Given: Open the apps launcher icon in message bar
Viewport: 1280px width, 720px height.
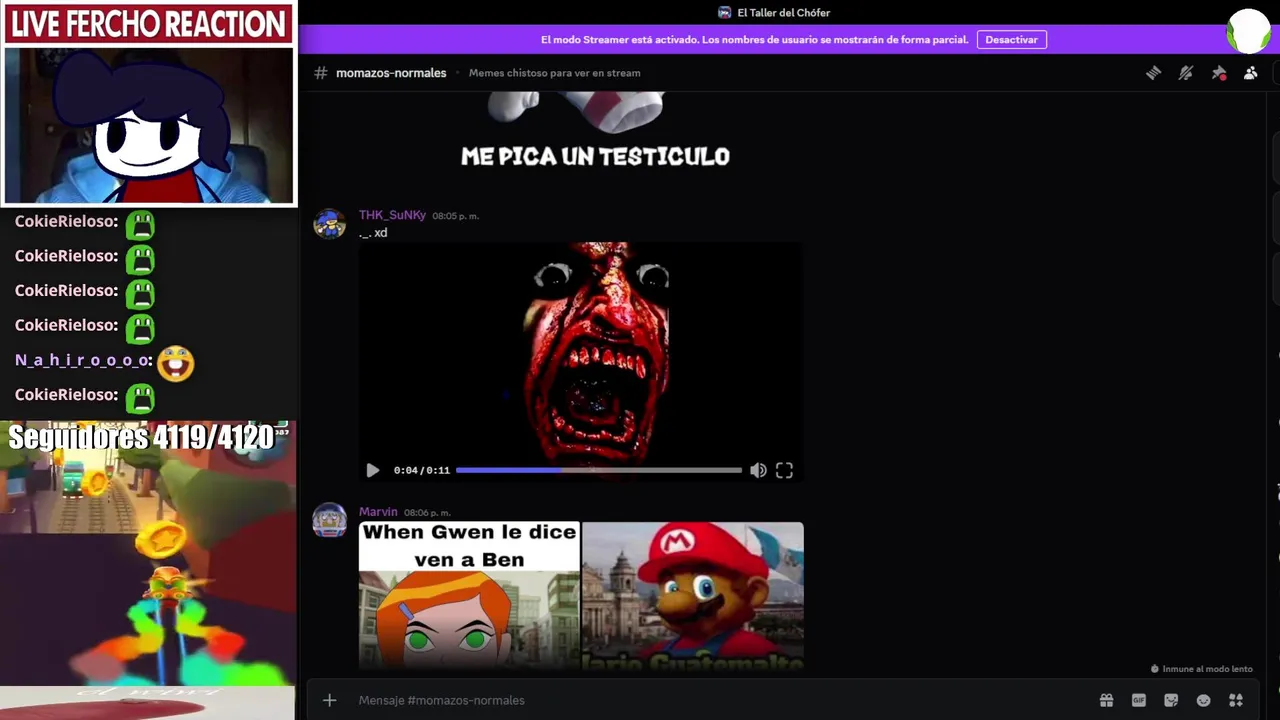Looking at the screenshot, I should point(1236,700).
